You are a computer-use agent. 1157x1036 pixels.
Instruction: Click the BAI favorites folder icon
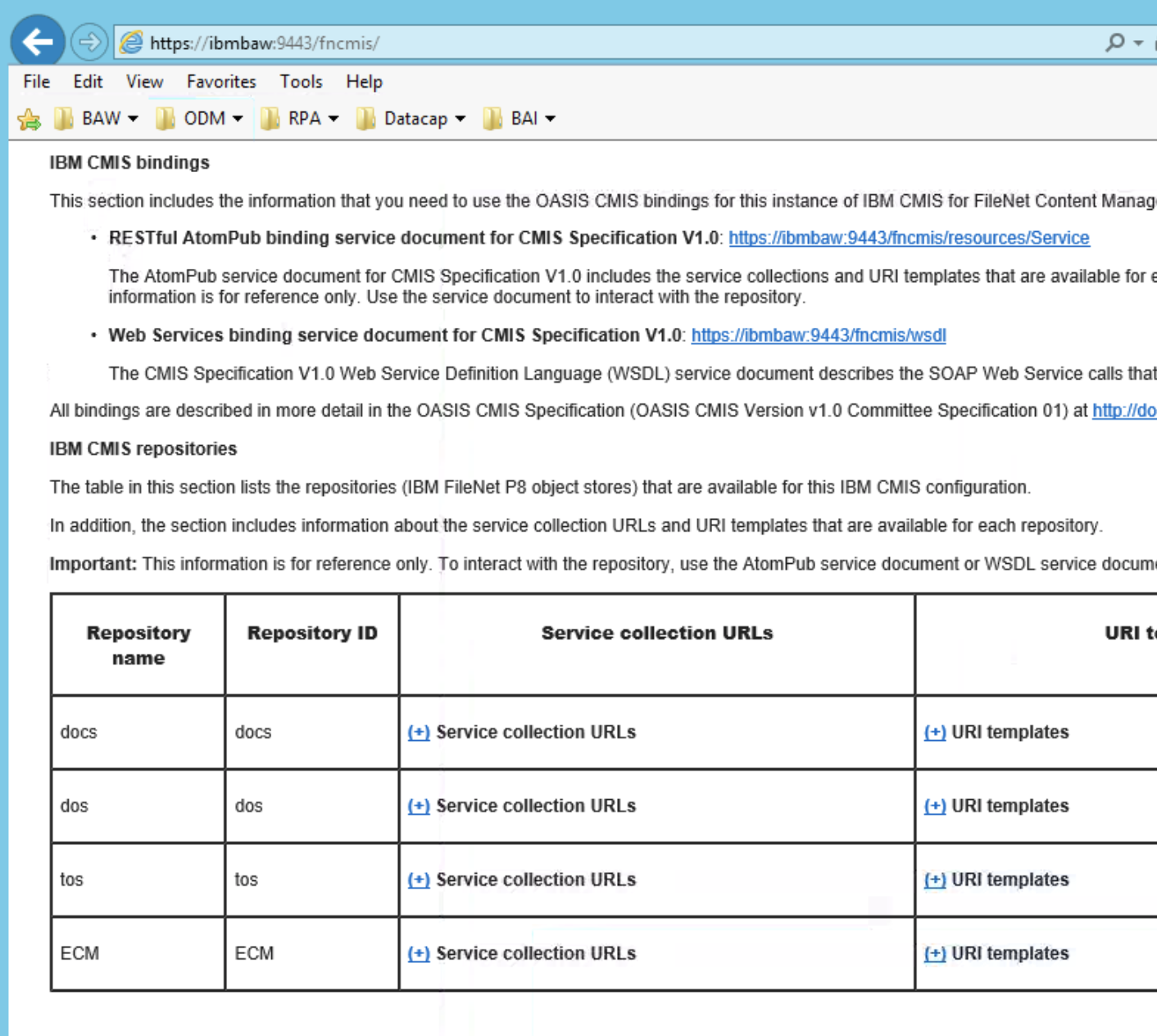[x=492, y=119]
